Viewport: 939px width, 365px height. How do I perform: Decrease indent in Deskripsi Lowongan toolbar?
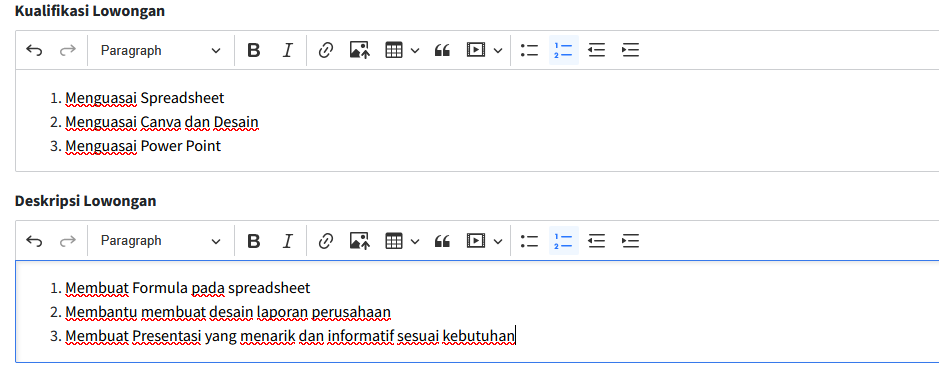596,240
